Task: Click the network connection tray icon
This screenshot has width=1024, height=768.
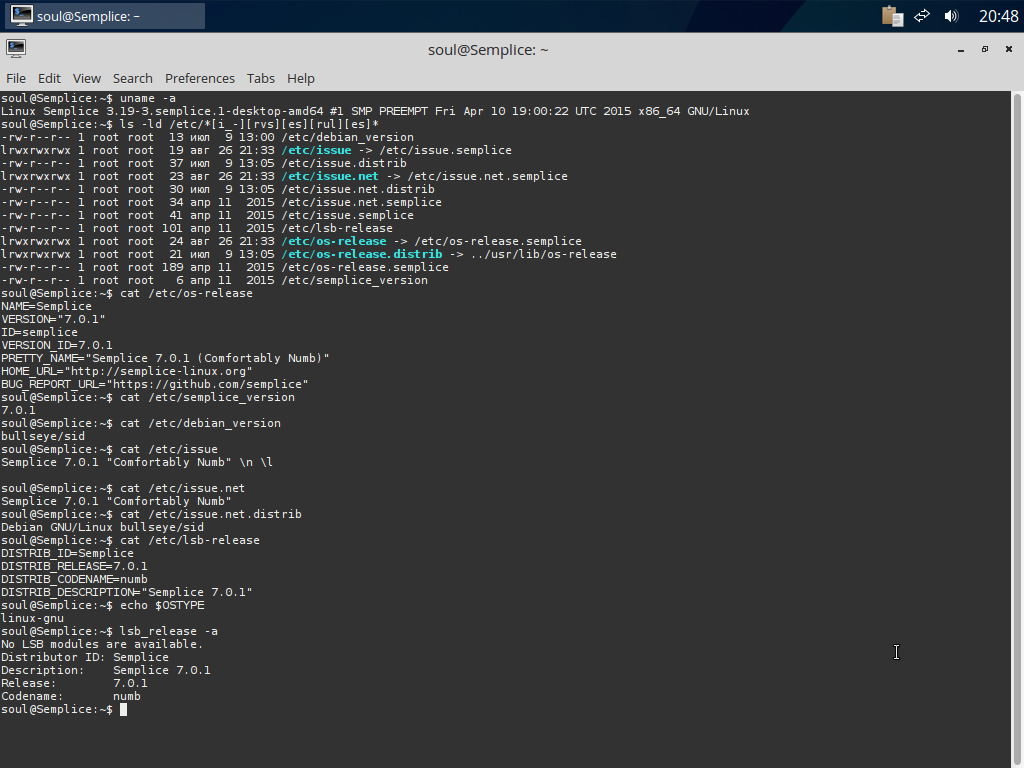Action: [x=921, y=16]
